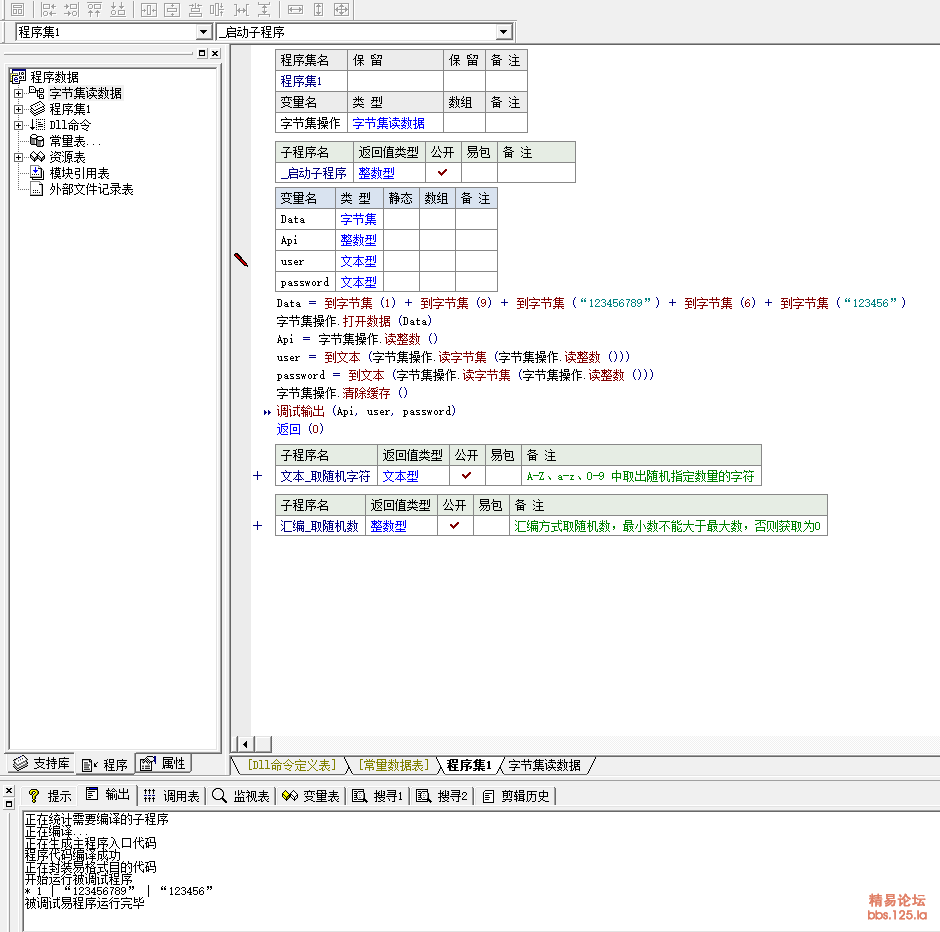Switch to the 支持库 panel tab

tap(41, 763)
